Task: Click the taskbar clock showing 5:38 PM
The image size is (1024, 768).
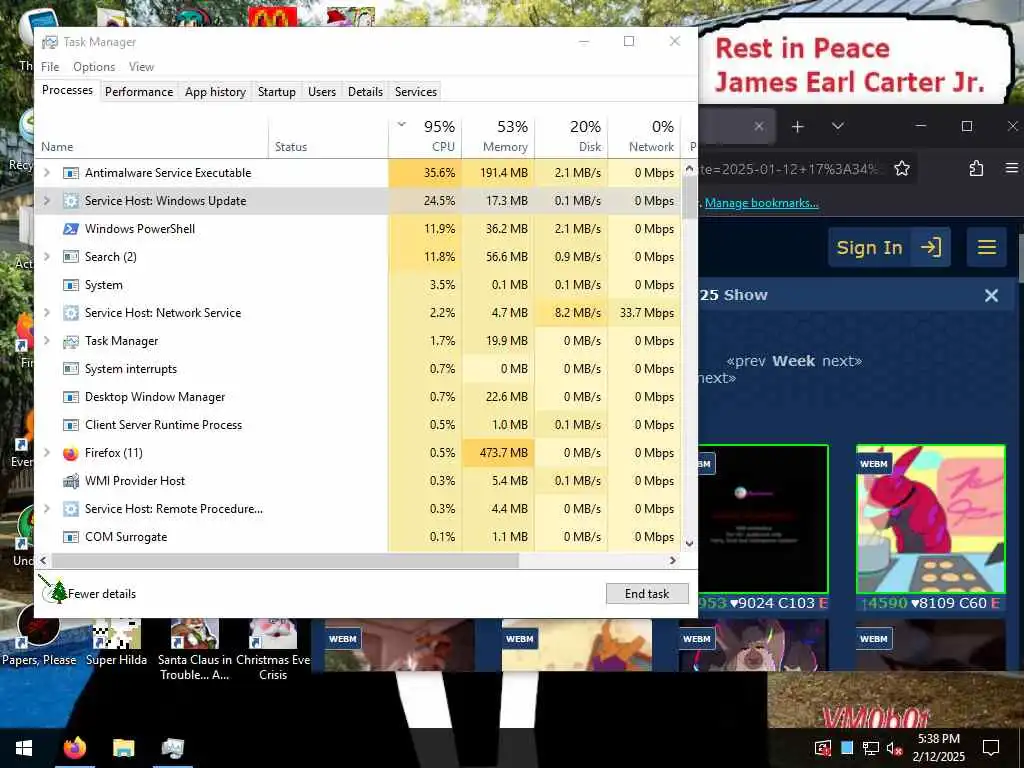Action: [938, 748]
